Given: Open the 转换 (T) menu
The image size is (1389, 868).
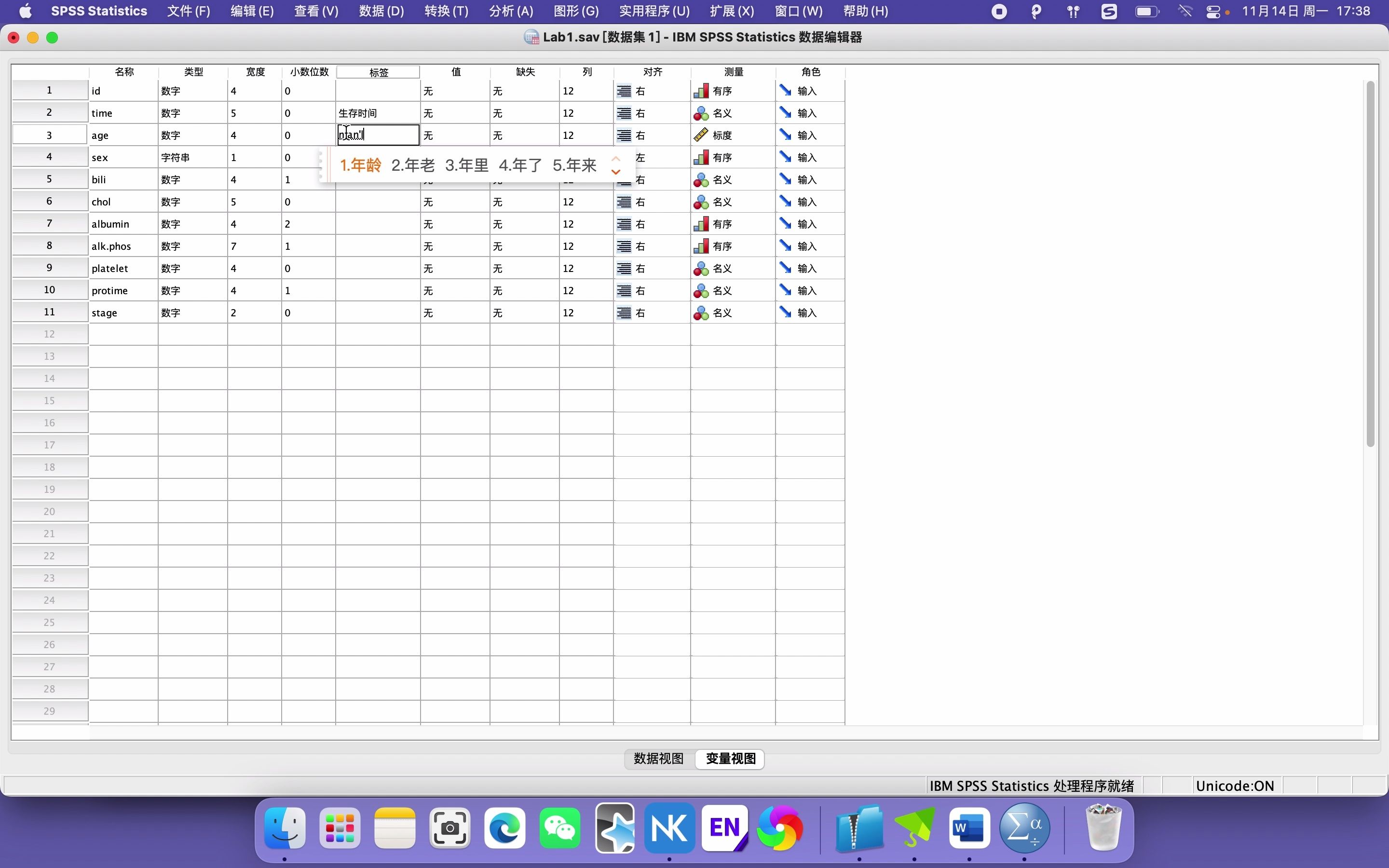Looking at the screenshot, I should [446, 12].
